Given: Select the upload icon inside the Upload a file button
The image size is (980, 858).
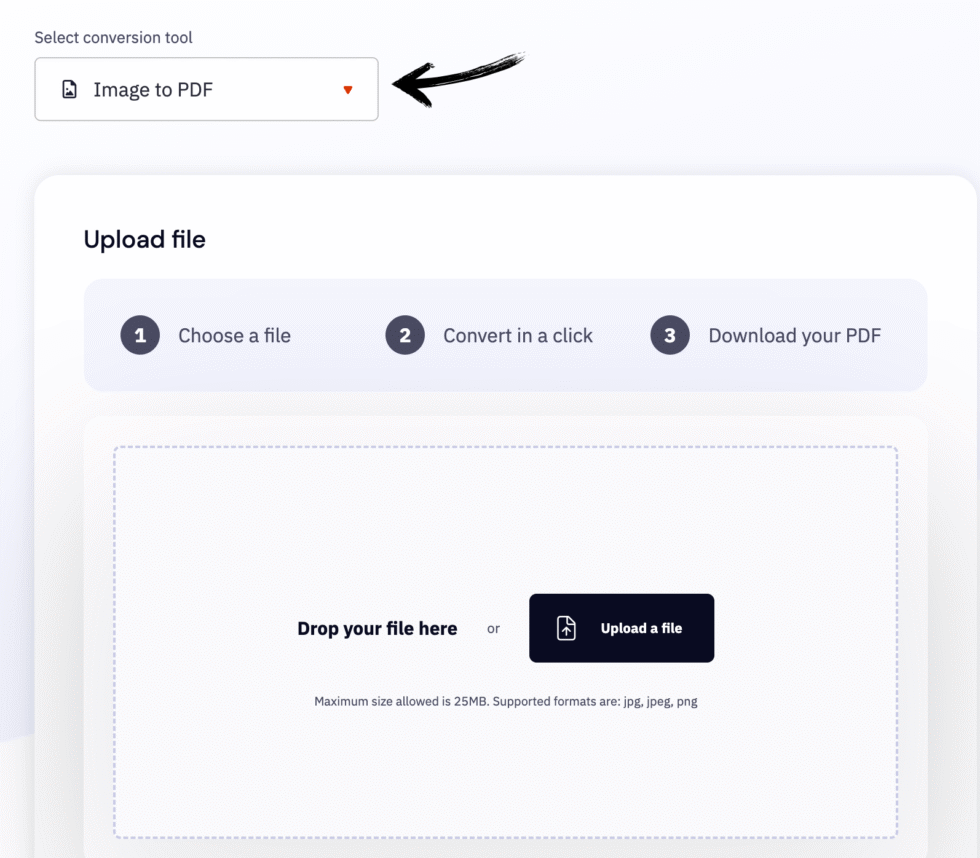Looking at the screenshot, I should point(567,628).
